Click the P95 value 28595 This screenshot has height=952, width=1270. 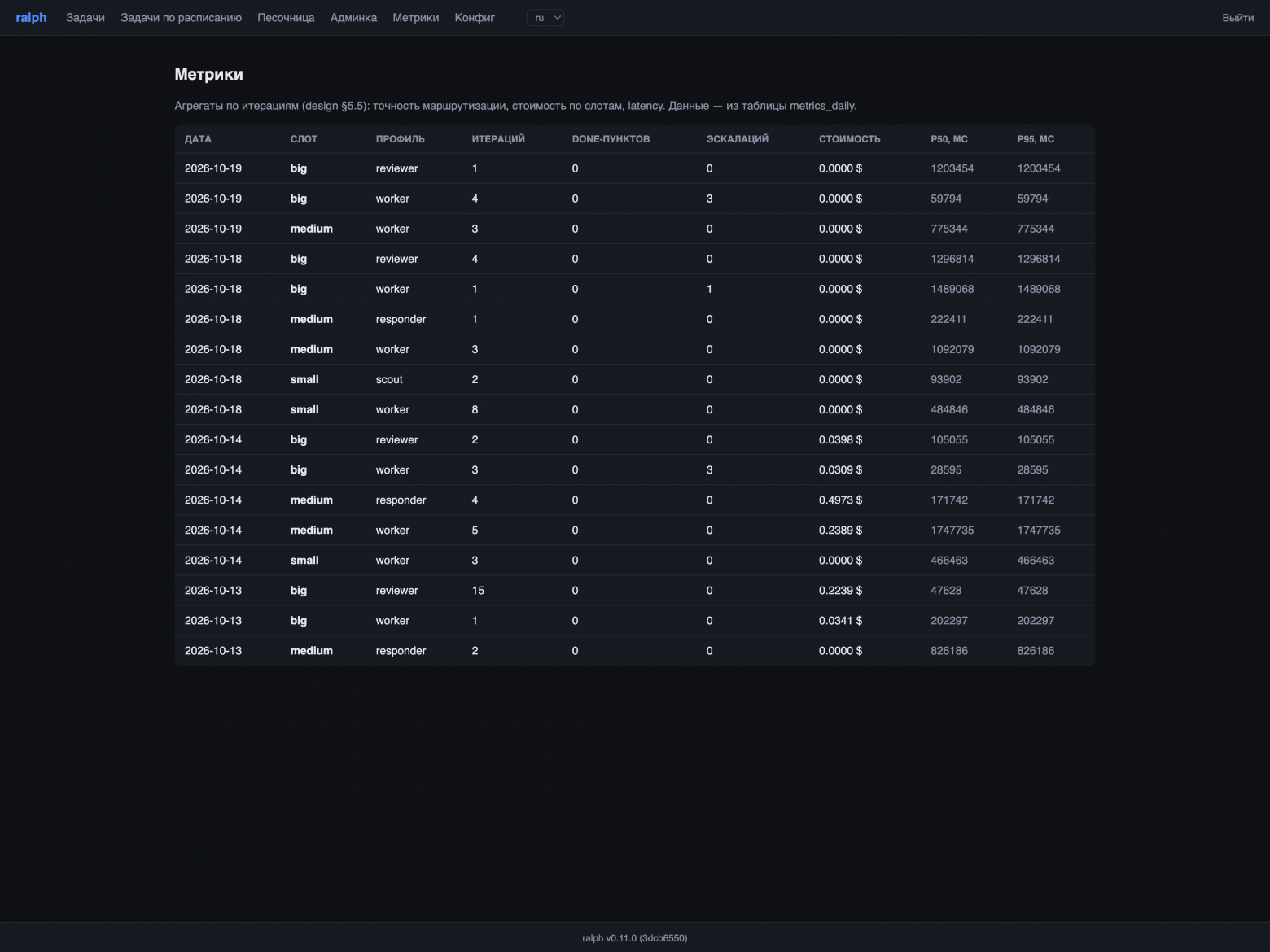click(1032, 470)
